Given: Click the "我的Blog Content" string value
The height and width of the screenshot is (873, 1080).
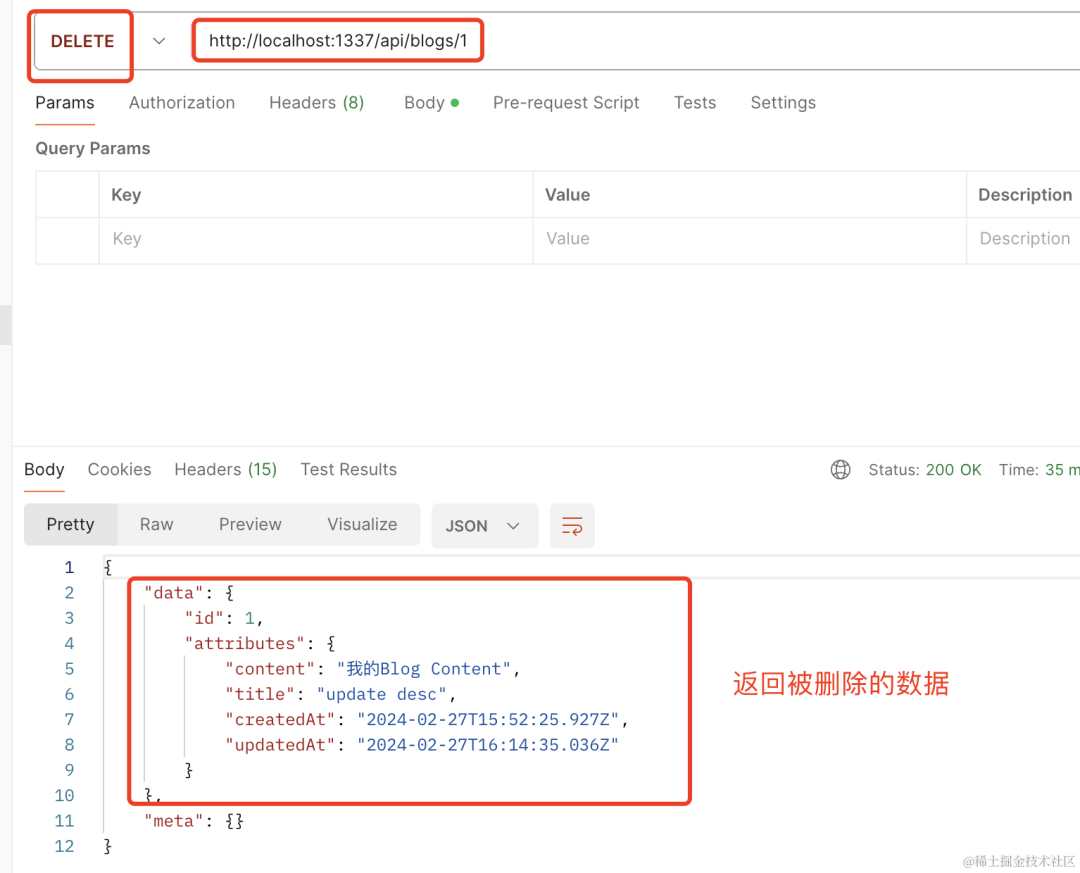Looking at the screenshot, I should 424,668.
